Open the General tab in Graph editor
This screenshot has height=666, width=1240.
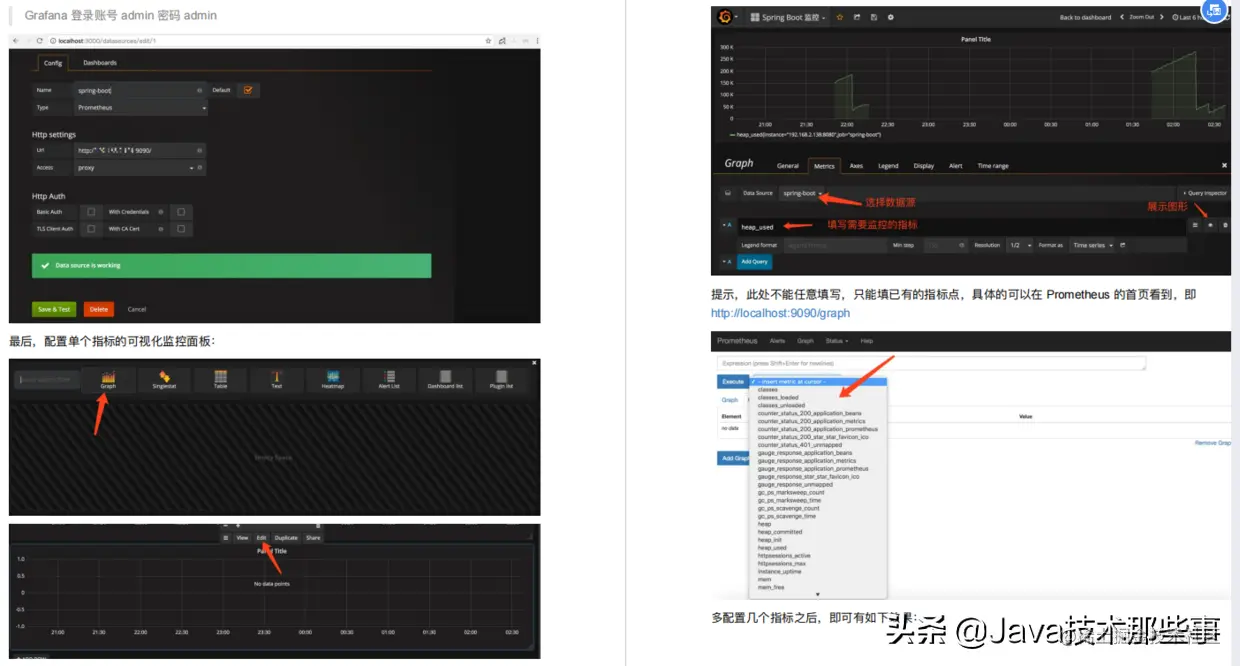(x=788, y=166)
